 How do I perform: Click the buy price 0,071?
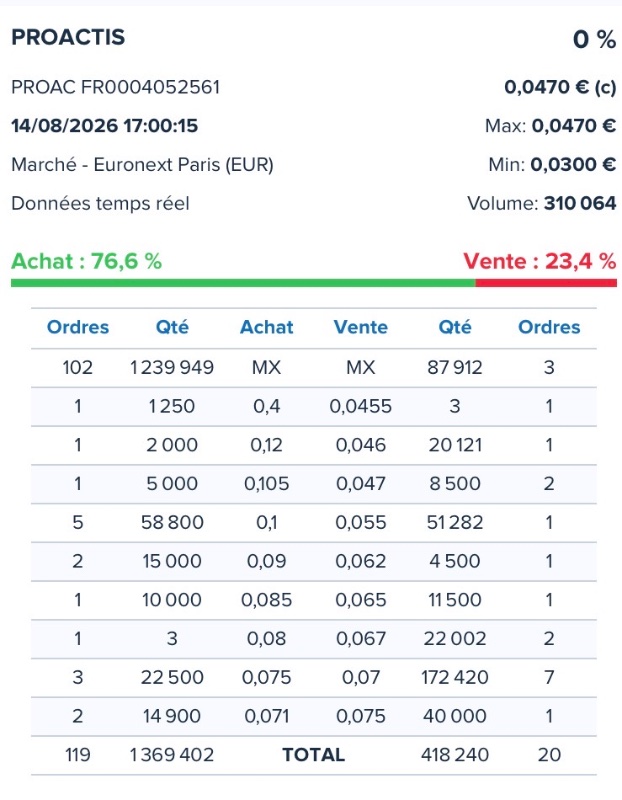coord(266,716)
